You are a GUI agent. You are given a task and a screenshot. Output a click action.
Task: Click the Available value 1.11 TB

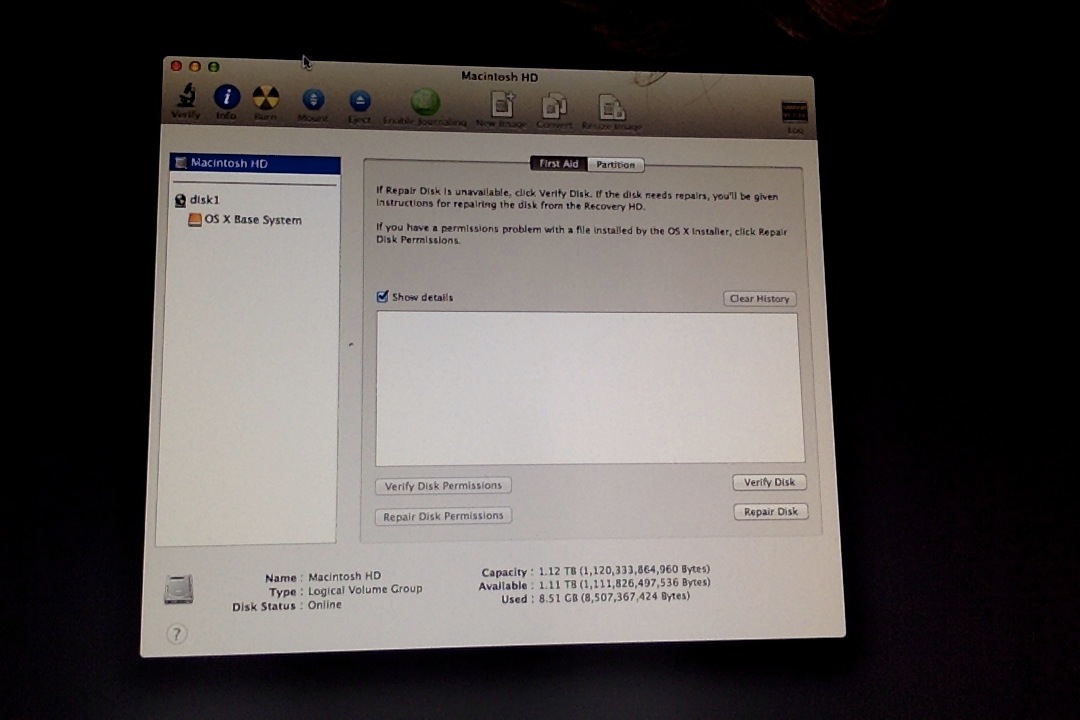(x=624, y=584)
